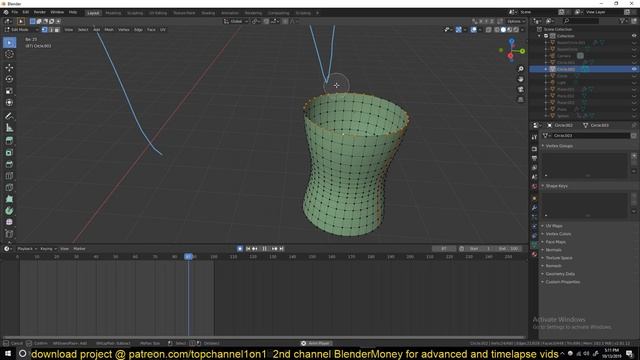Hide Collection using its eye icon
This screenshot has width=640, height=360.
tap(634, 36)
